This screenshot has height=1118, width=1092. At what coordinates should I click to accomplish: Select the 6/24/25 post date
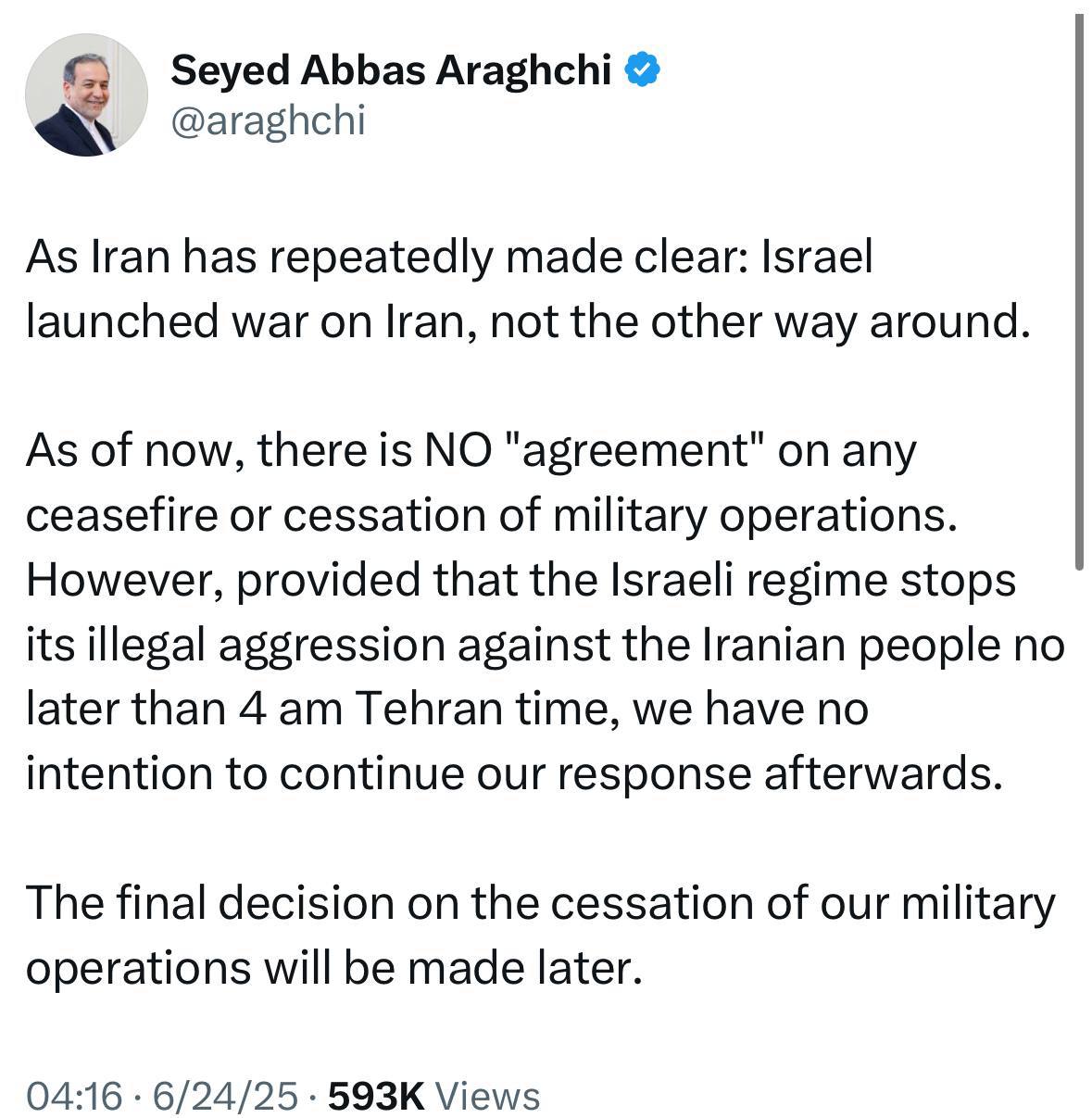click(226, 1096)
